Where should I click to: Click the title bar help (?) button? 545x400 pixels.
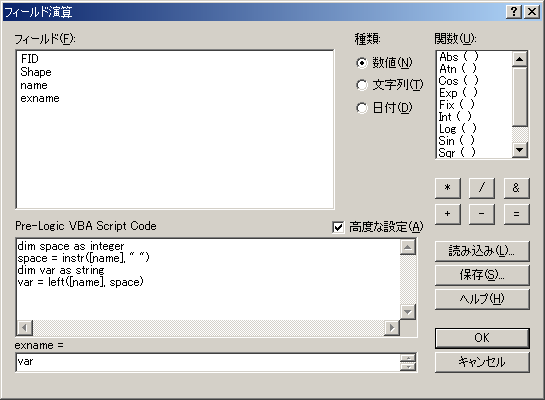(514, 12)
